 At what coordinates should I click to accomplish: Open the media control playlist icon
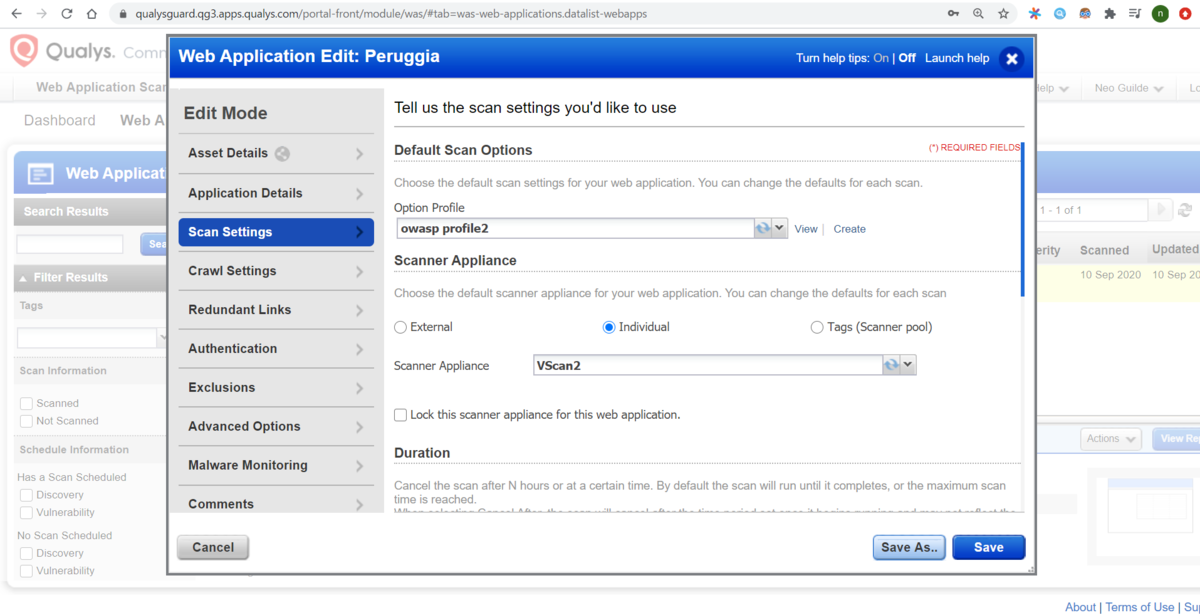[1135, 14]
